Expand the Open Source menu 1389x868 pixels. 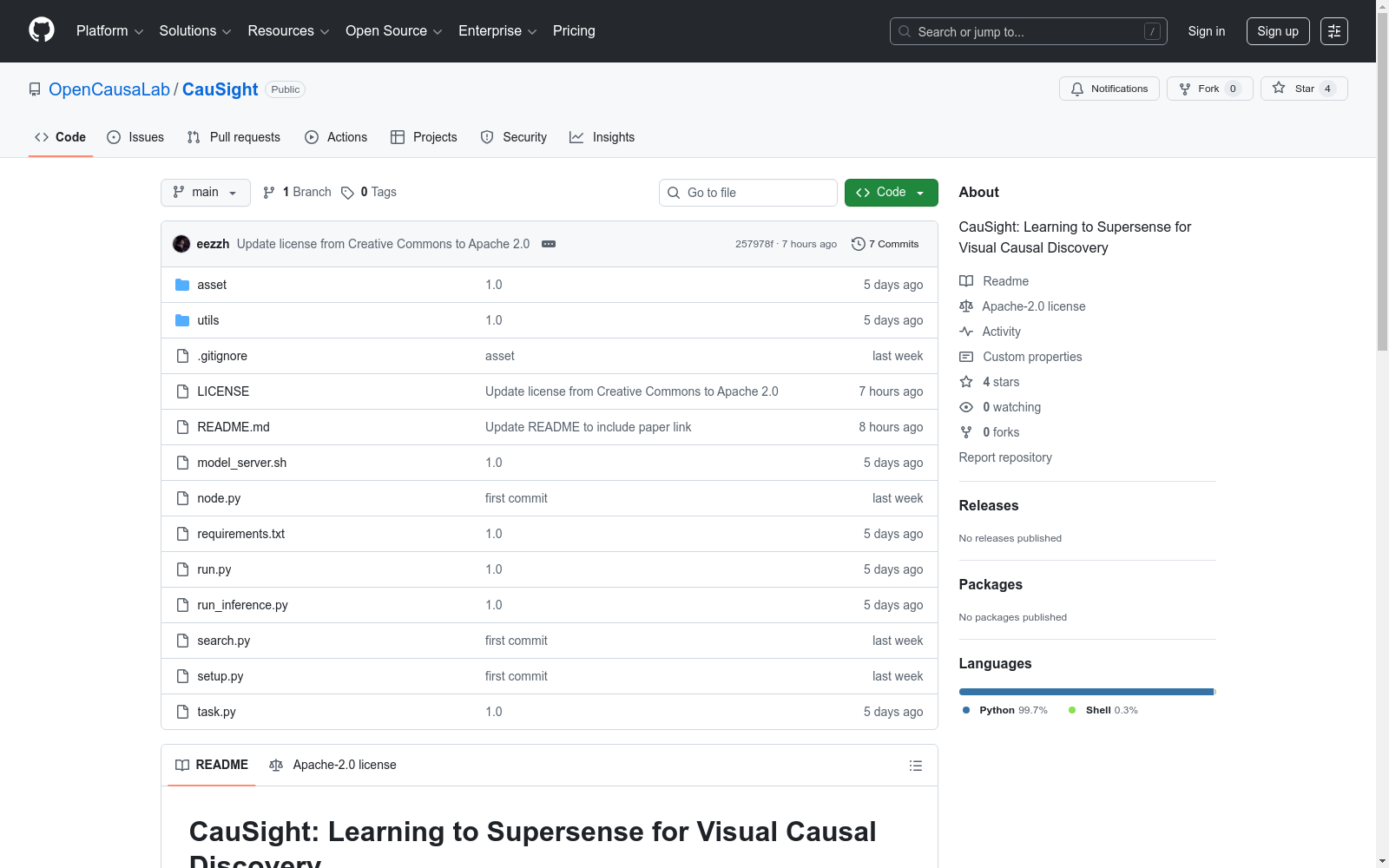point(394,31)
